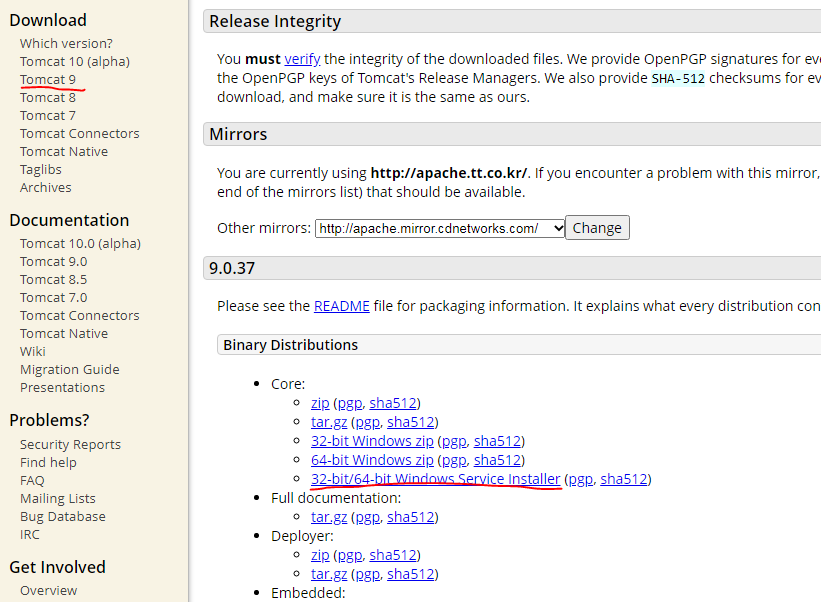Open pgp for 64-bit Windows zip
The width and height of the screenshot is (821, 602).
click(x=454, y=460)
